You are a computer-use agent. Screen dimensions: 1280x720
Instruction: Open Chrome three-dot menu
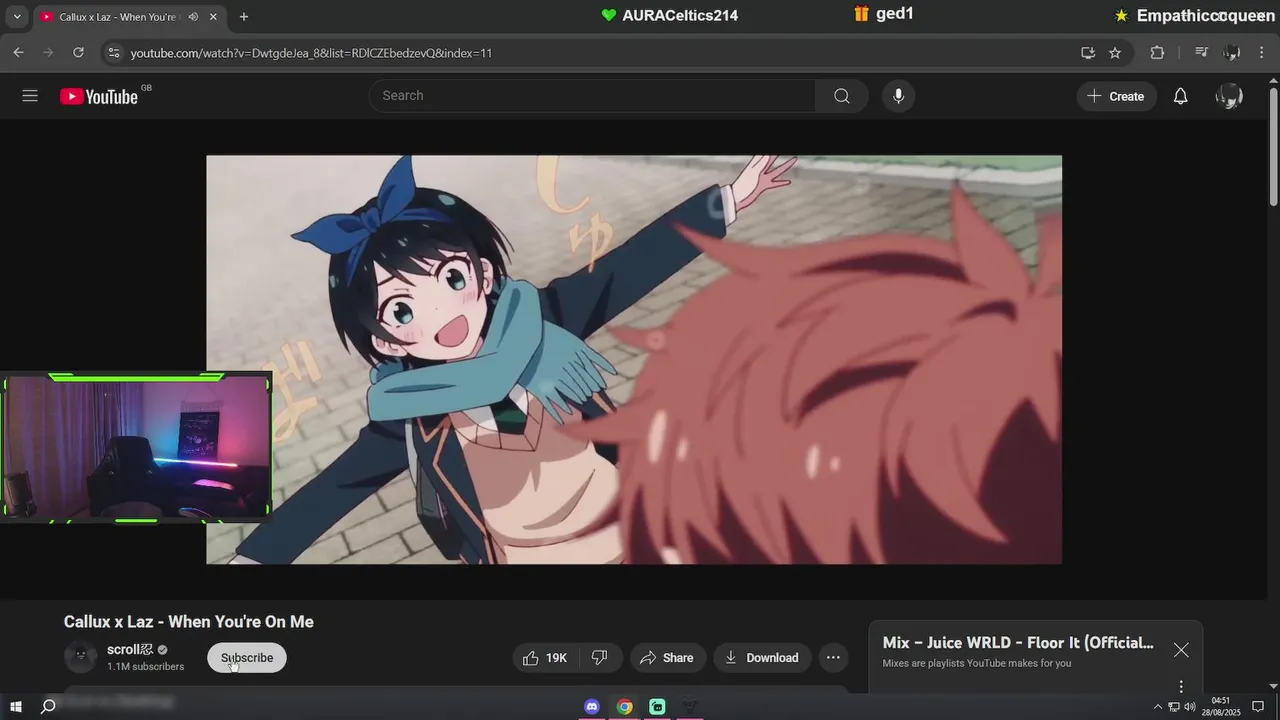pos(1262,52)
